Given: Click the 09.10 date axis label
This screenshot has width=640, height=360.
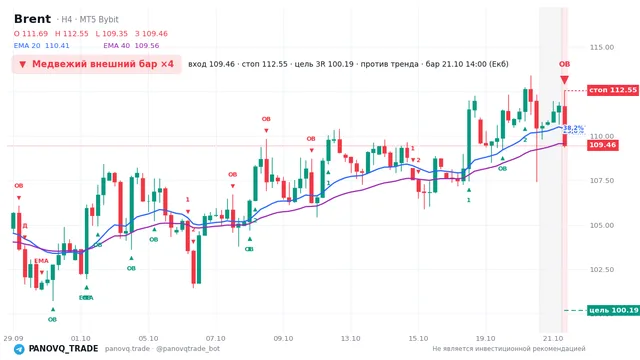Looking at the screenshot, I should click(x=283, y=339).
